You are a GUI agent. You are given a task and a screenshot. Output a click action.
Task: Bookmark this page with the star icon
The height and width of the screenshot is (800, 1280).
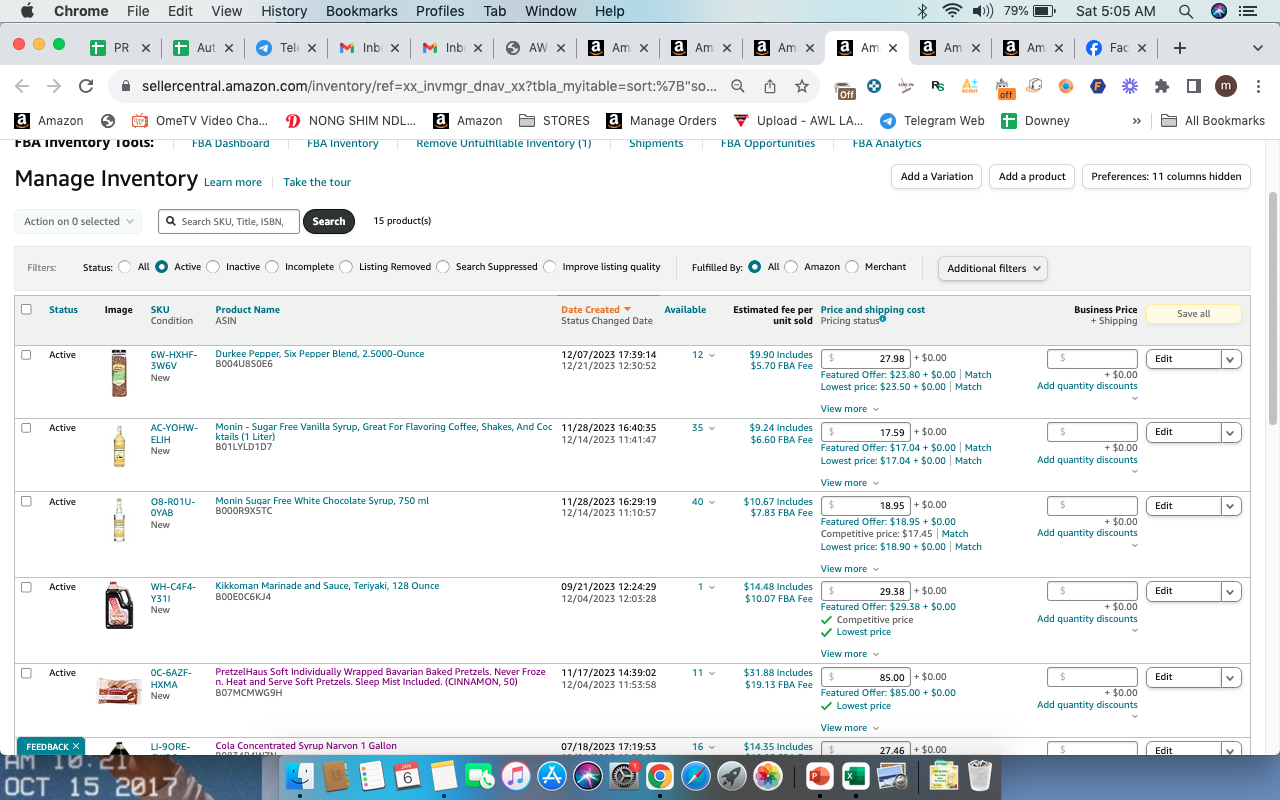(802, 86)
